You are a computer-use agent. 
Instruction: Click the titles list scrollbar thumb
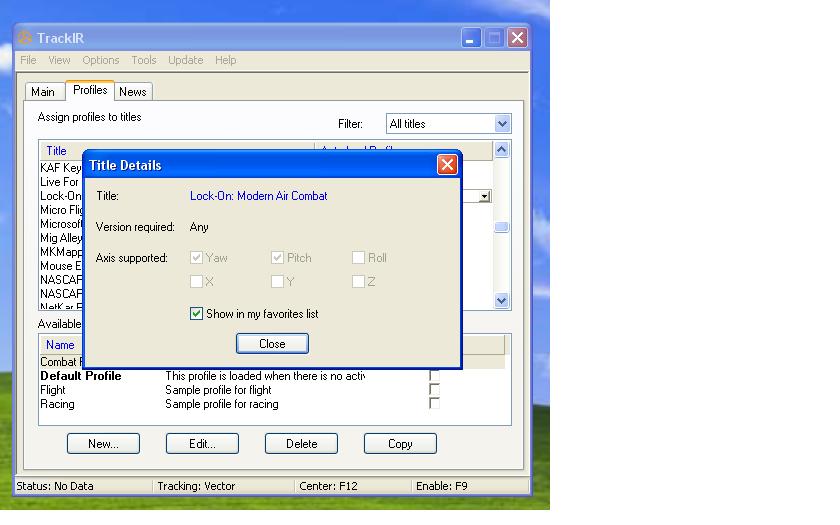coord(501,227)
